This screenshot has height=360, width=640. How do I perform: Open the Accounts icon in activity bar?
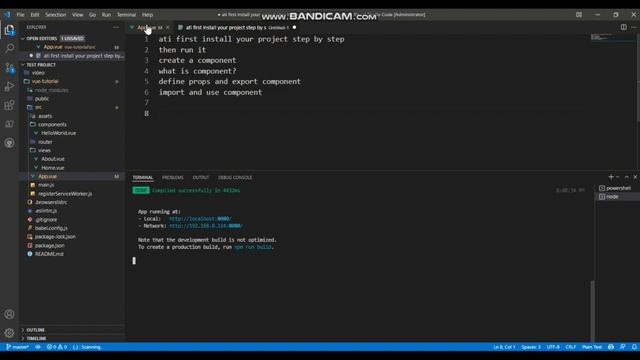(x=9, y=314)
